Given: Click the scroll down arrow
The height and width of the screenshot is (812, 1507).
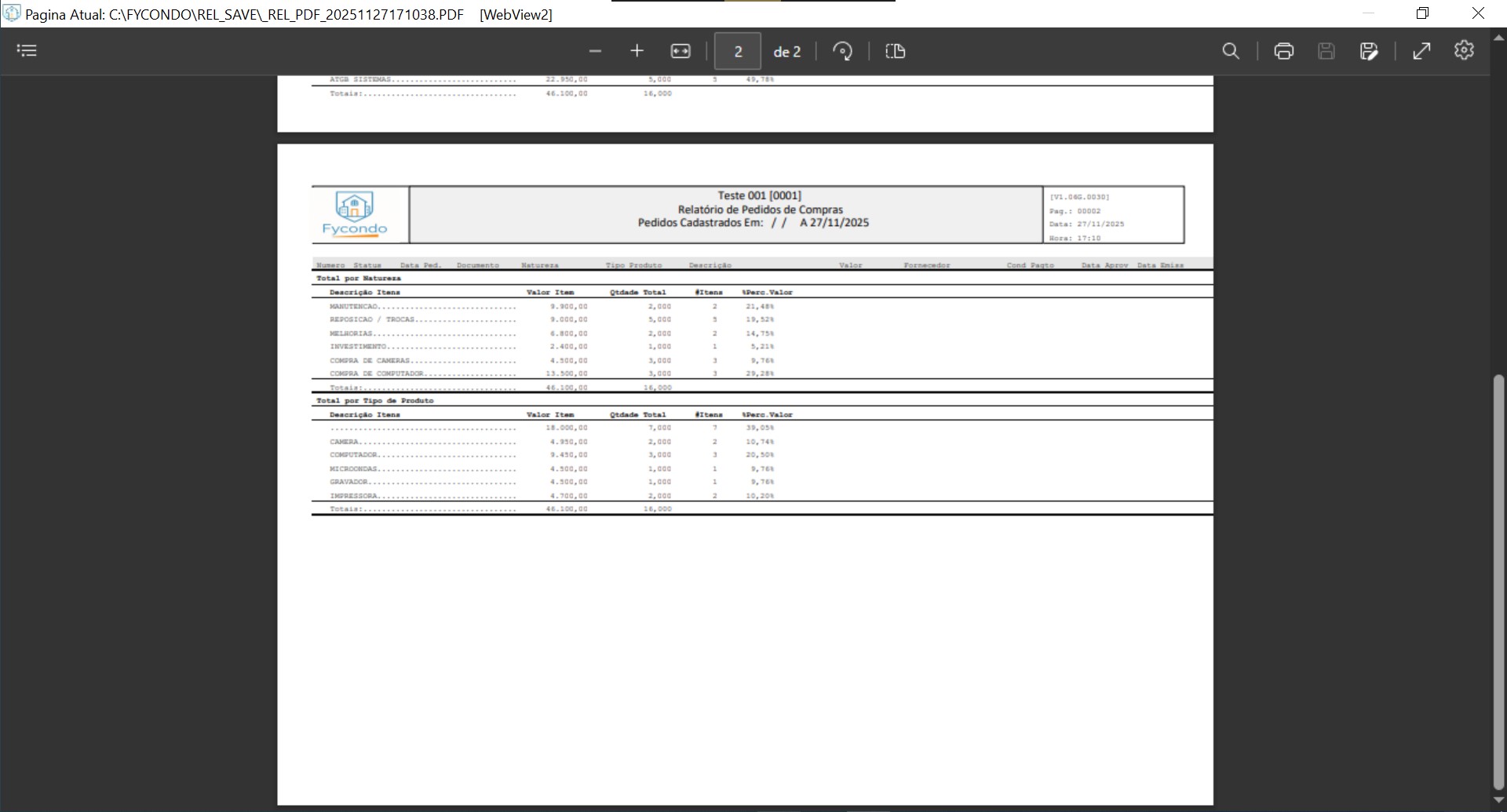Looking at the screenshot, I should pyautogui.click(x=1498, y=800).
